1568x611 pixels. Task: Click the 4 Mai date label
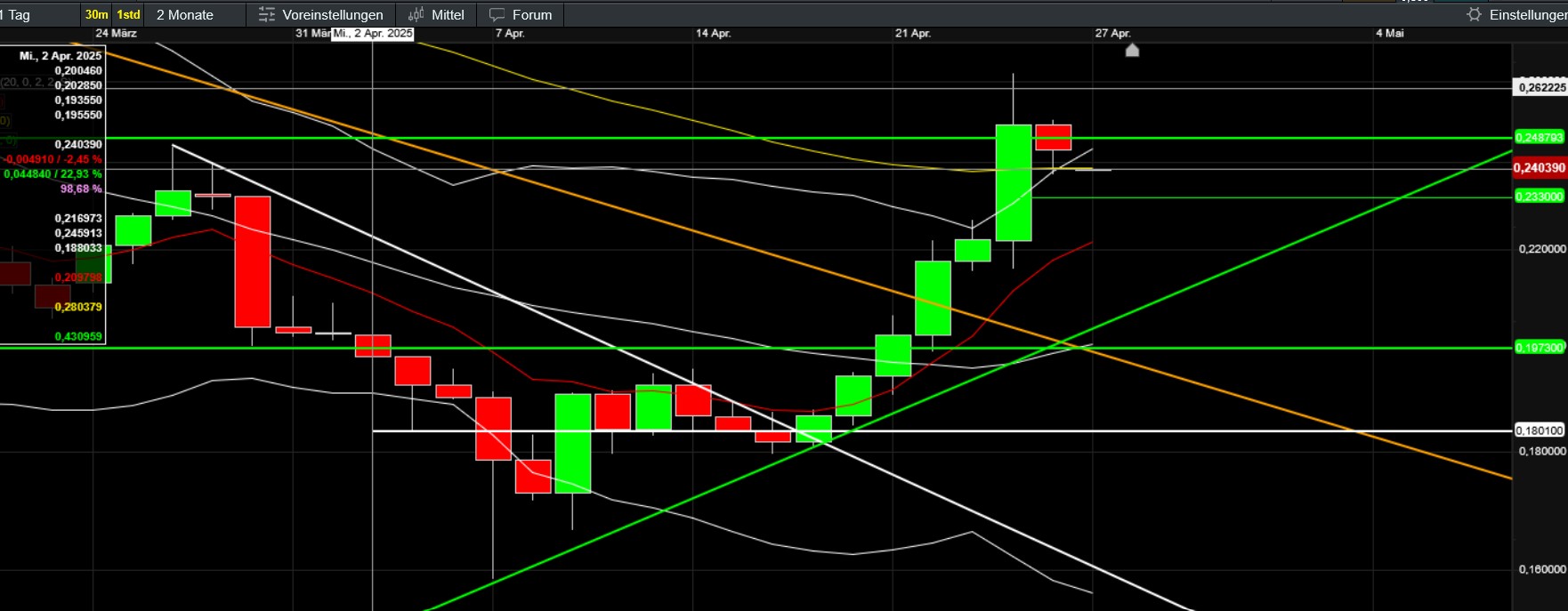1390,33
